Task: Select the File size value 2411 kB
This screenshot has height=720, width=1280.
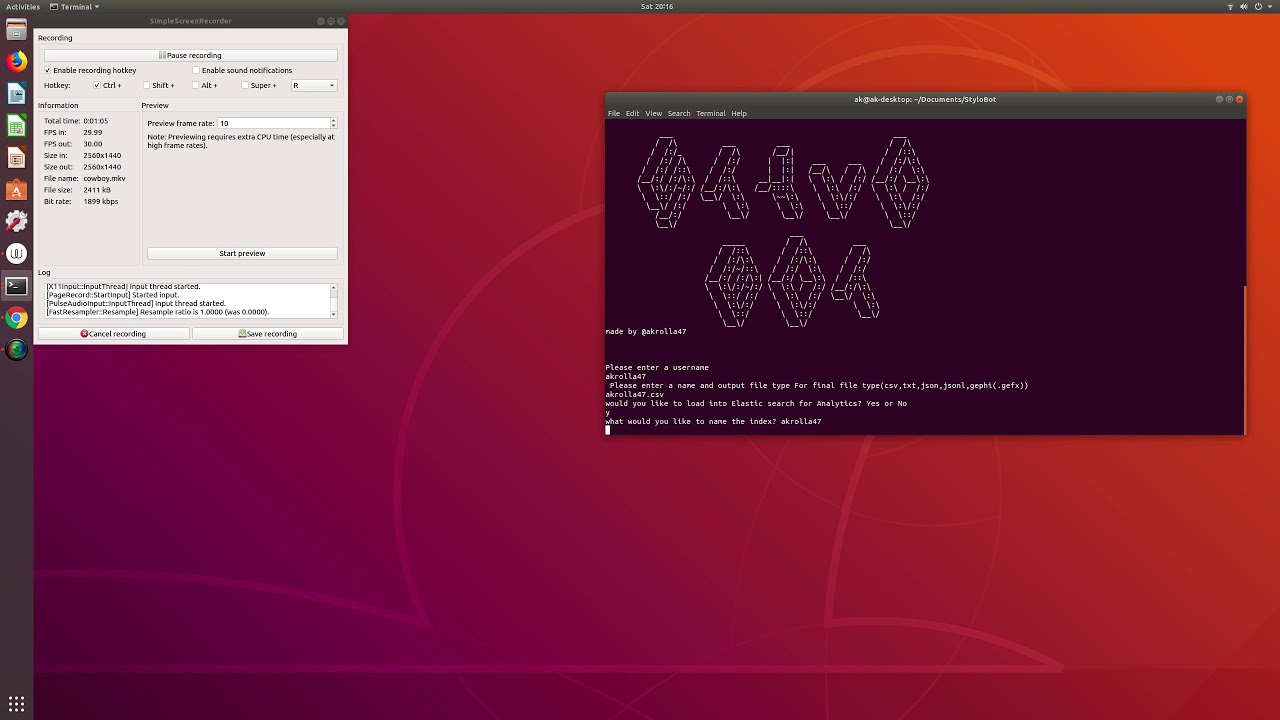Action: click(x=97, y=190)
